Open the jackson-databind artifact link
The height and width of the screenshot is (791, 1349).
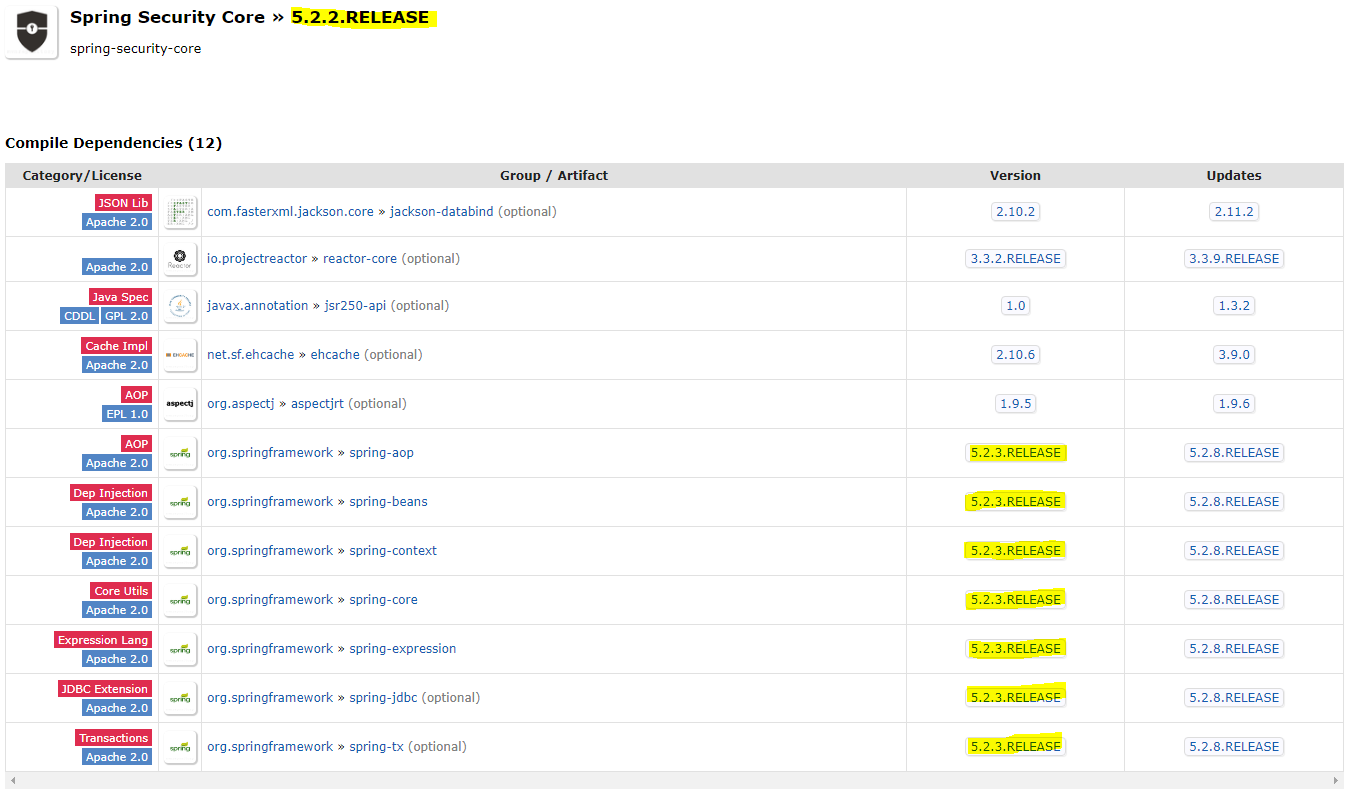(441, 212)
